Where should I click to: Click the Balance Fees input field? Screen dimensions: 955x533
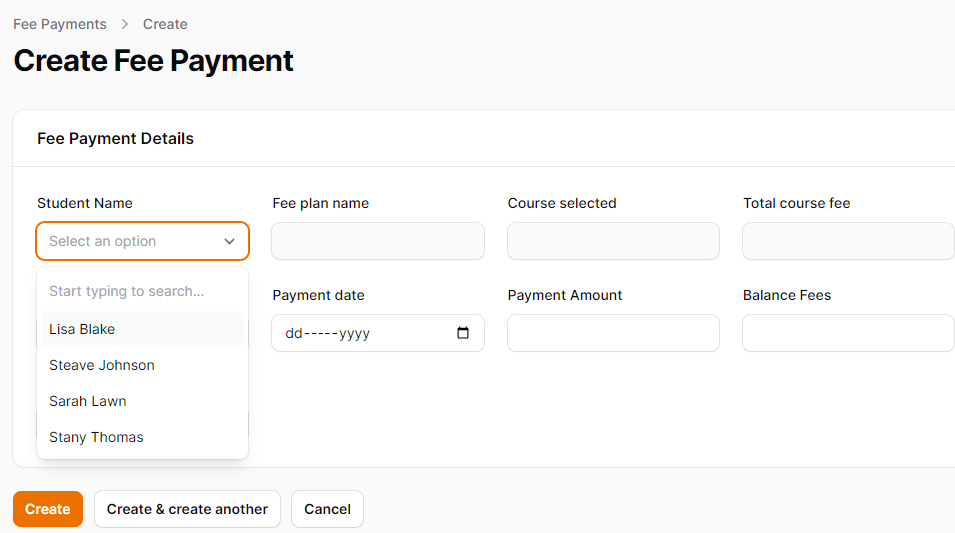[x=848, y=333]
